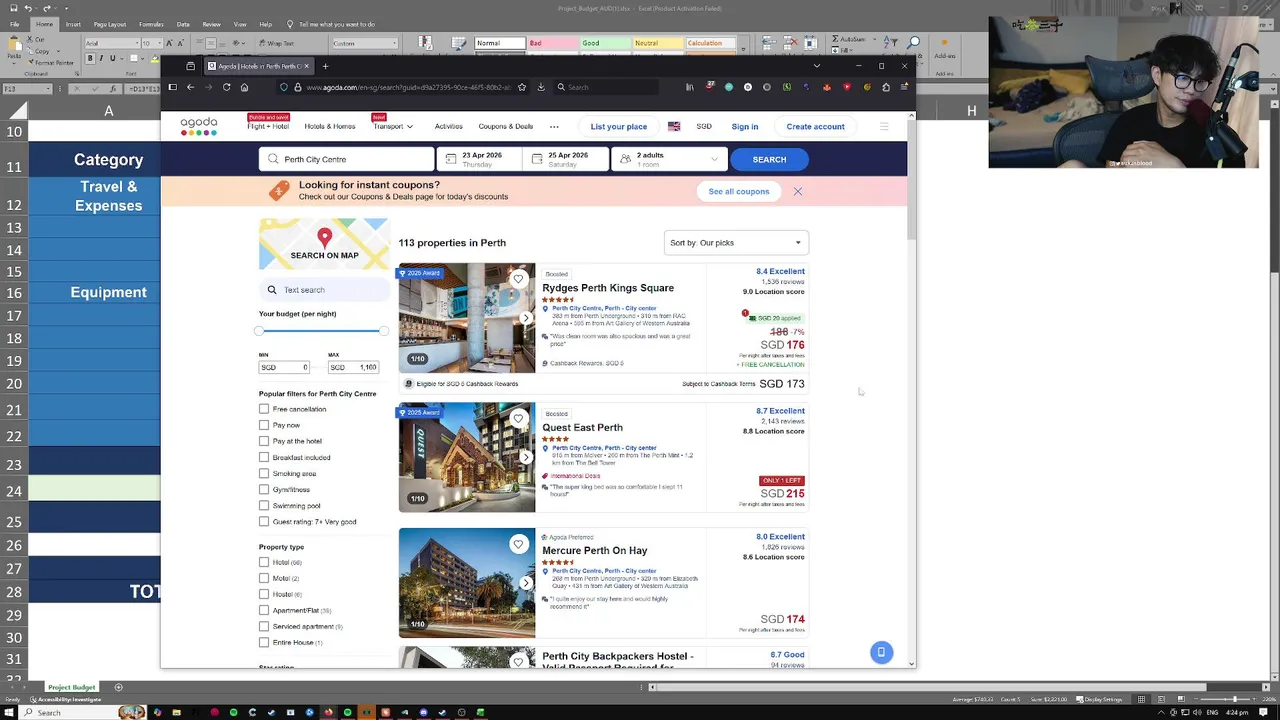
Task: Open the Agoda hamburger menu
Action: coord(884,126)
